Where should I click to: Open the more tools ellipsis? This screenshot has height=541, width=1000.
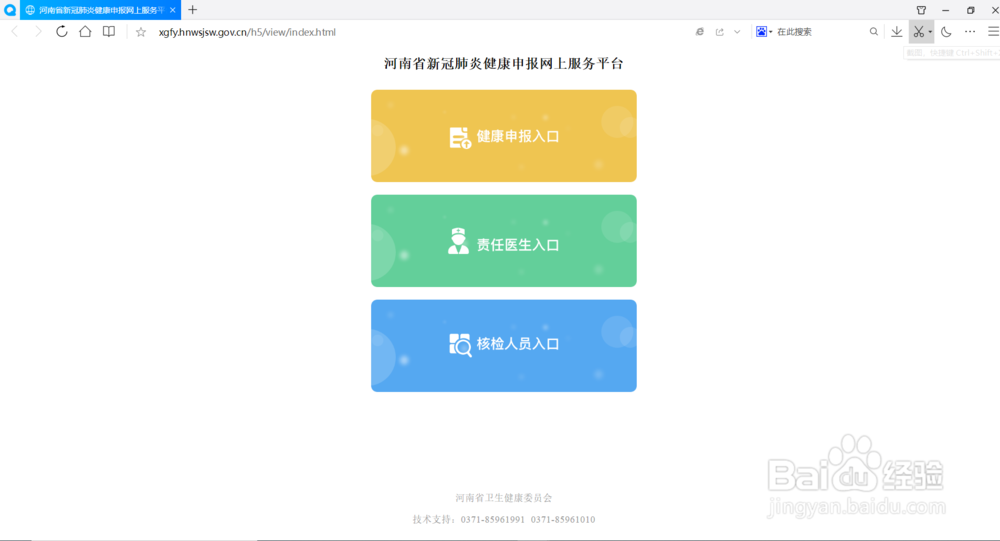tap(970, 32)
